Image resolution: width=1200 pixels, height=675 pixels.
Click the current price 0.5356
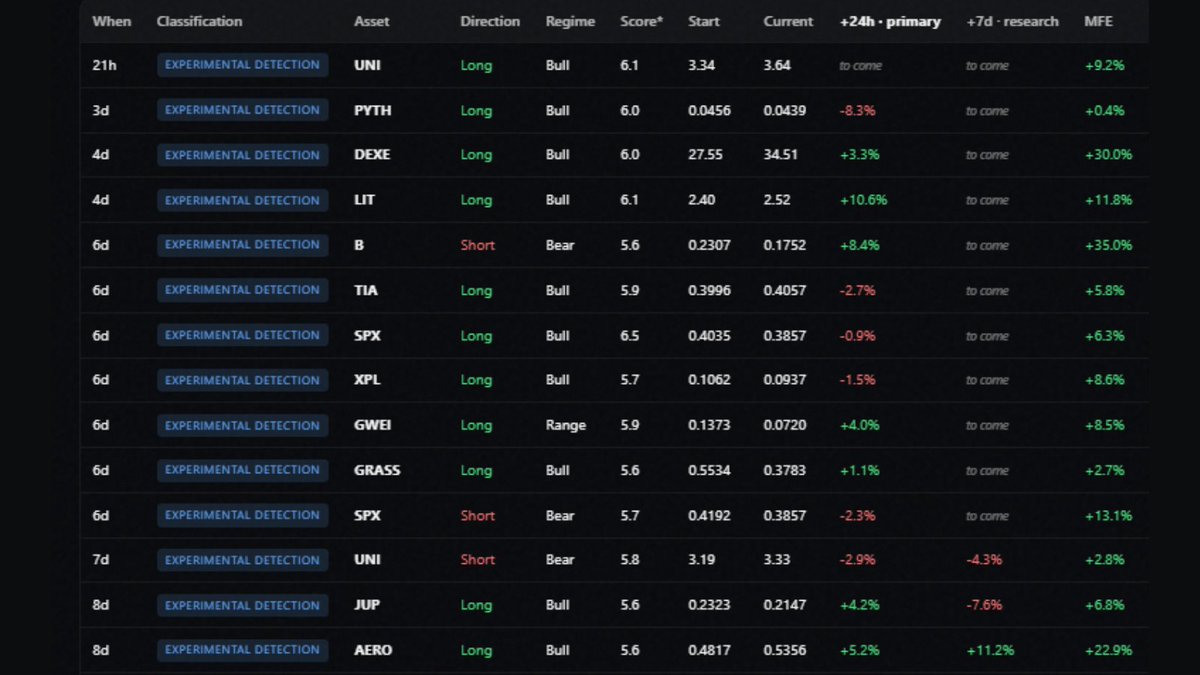point(784,650)
